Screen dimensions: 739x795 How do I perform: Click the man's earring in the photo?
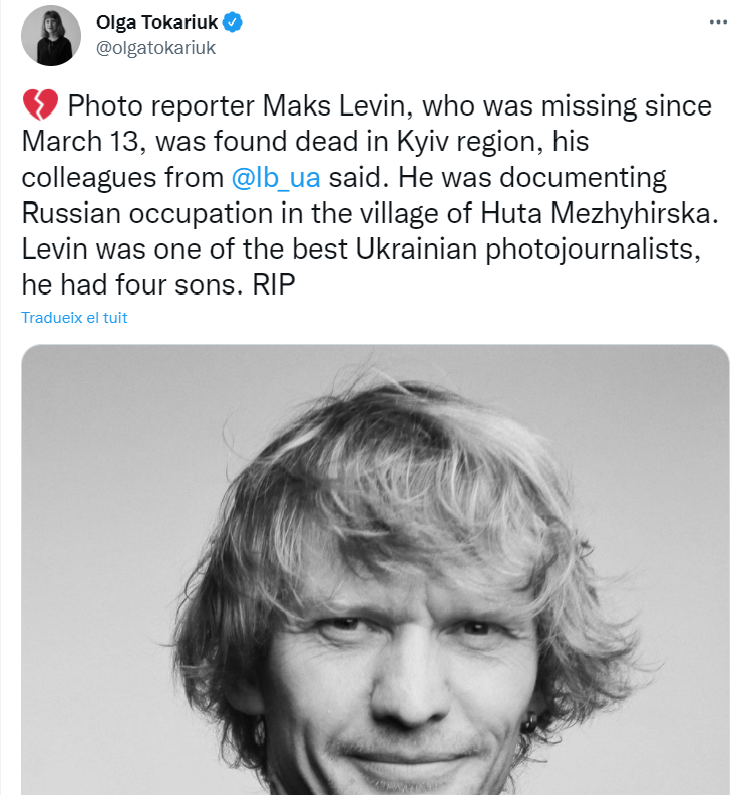coord(528,722)
